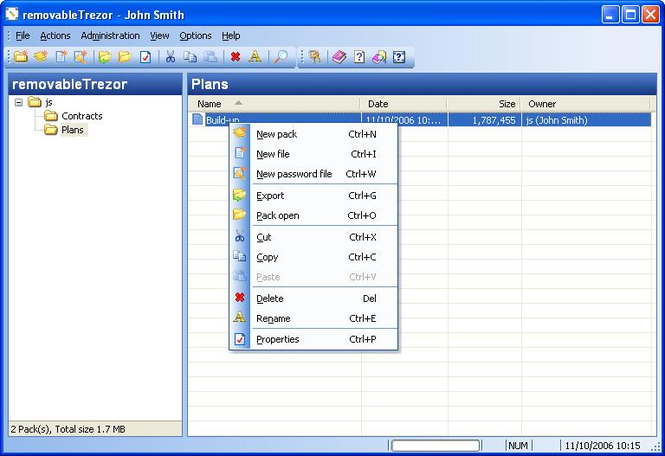This screenshot has width=665, height=456.
Task: Click the NUM status bar indicator
Action: click(518, 445)
